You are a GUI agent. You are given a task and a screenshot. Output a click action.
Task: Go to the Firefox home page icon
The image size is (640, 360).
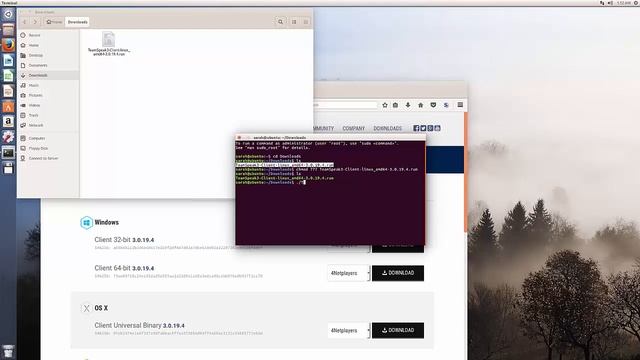420,105
